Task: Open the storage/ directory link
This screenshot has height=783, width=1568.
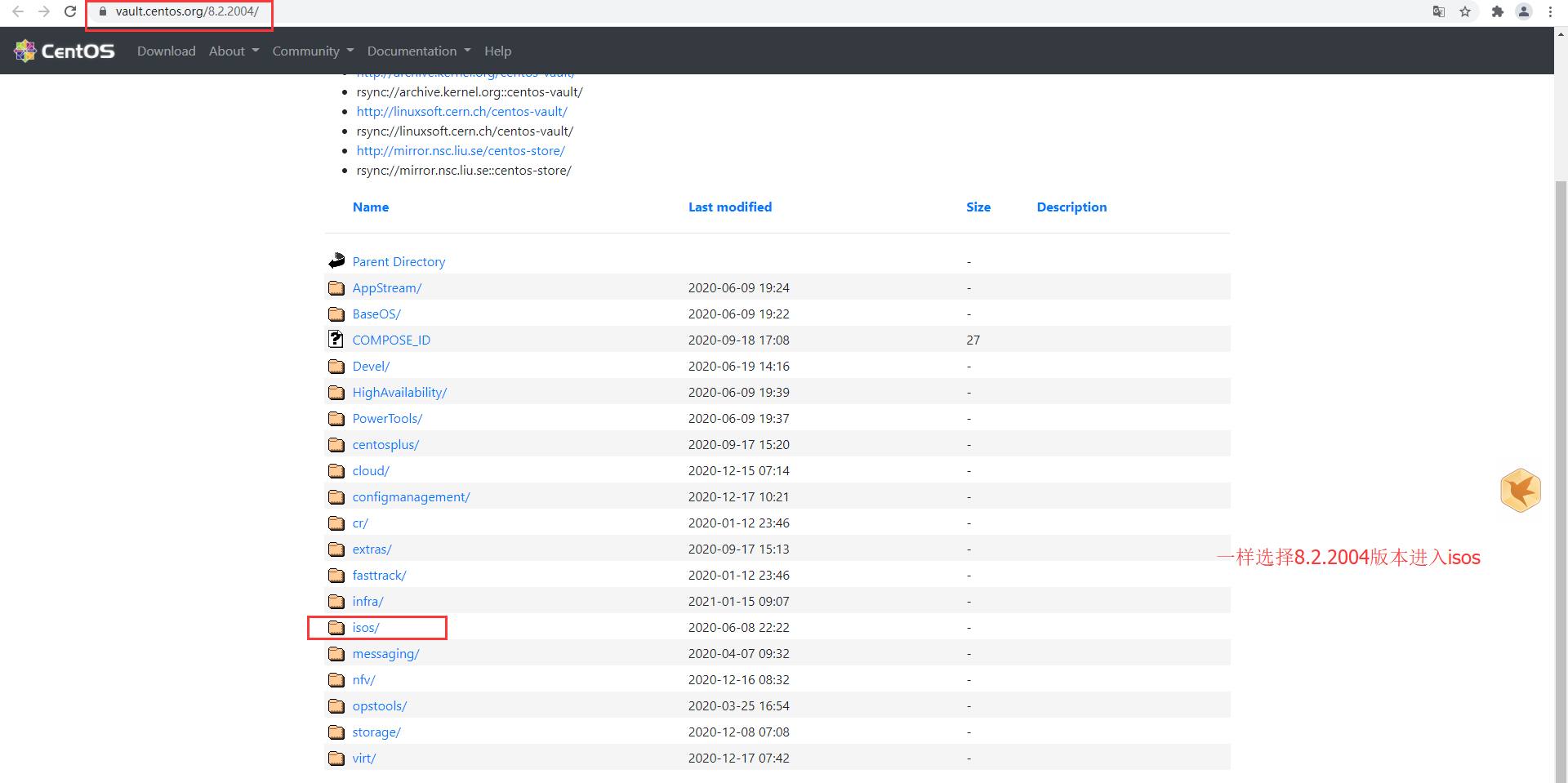Action: 376,732
